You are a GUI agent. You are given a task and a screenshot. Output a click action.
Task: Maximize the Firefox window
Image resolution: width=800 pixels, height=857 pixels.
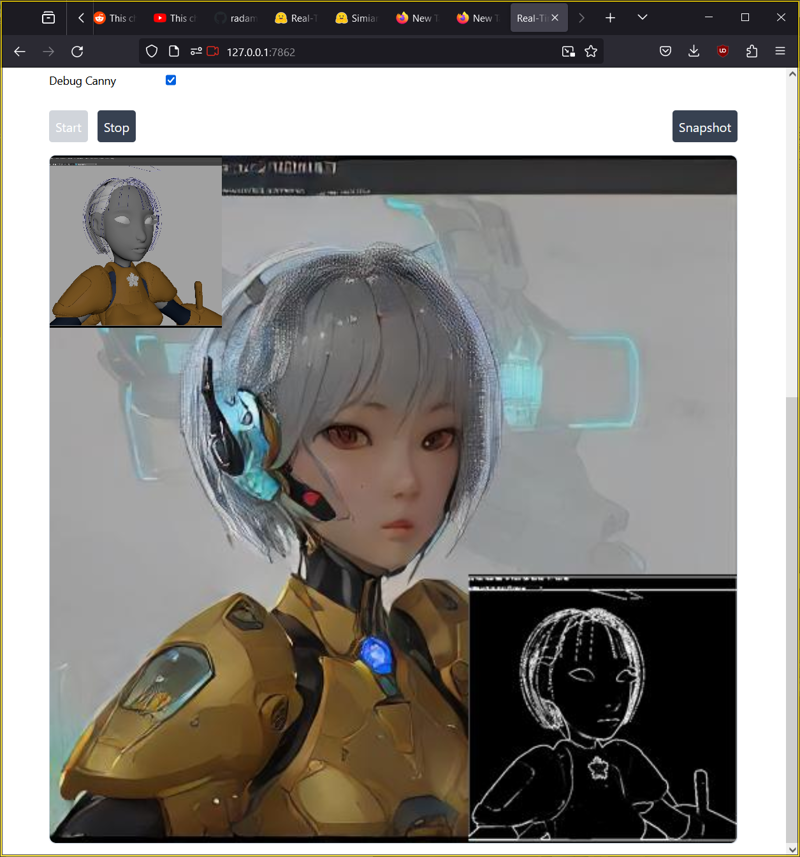click(x=745, y=17)
